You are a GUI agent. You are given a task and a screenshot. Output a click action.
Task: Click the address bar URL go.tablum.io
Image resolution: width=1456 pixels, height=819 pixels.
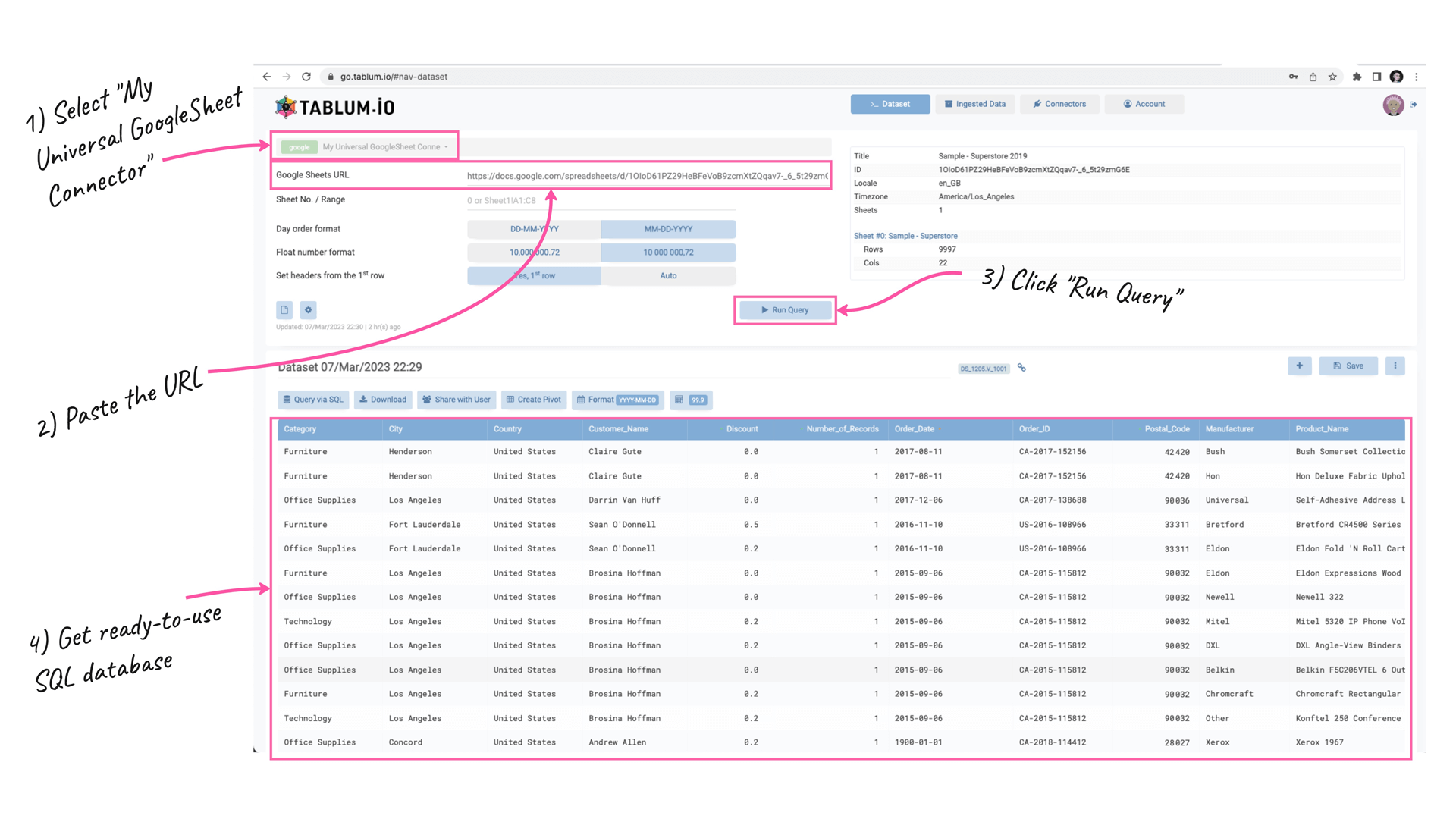click(394, 77)
